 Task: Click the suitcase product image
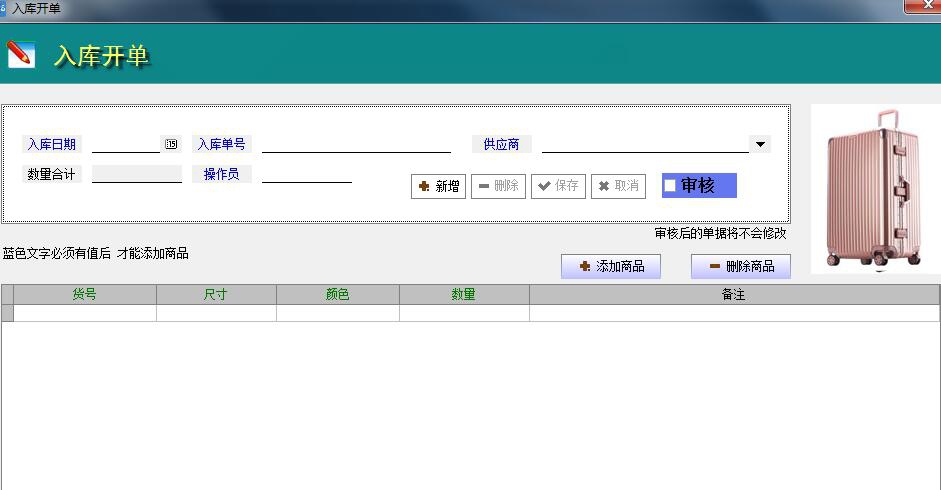[874, 189]
